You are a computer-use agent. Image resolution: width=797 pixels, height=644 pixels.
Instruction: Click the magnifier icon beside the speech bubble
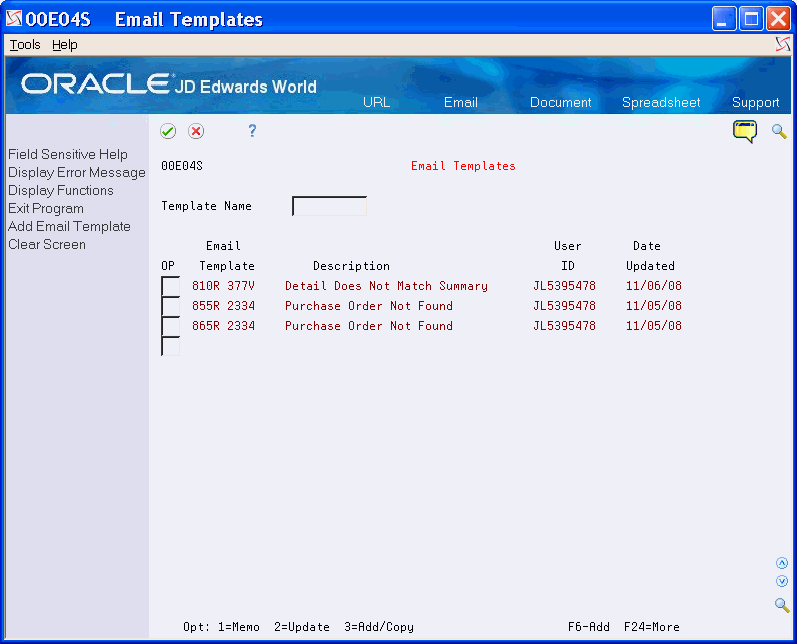coord(779,132)
